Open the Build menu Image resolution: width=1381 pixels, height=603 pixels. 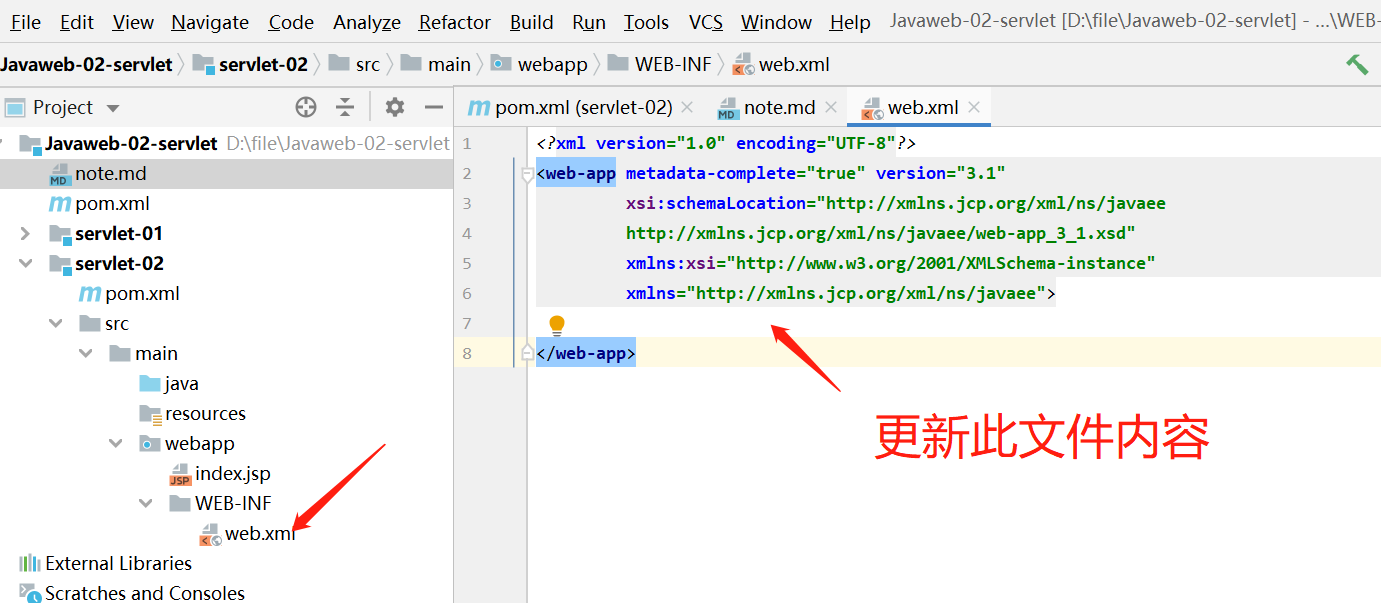tap(531, 22)
